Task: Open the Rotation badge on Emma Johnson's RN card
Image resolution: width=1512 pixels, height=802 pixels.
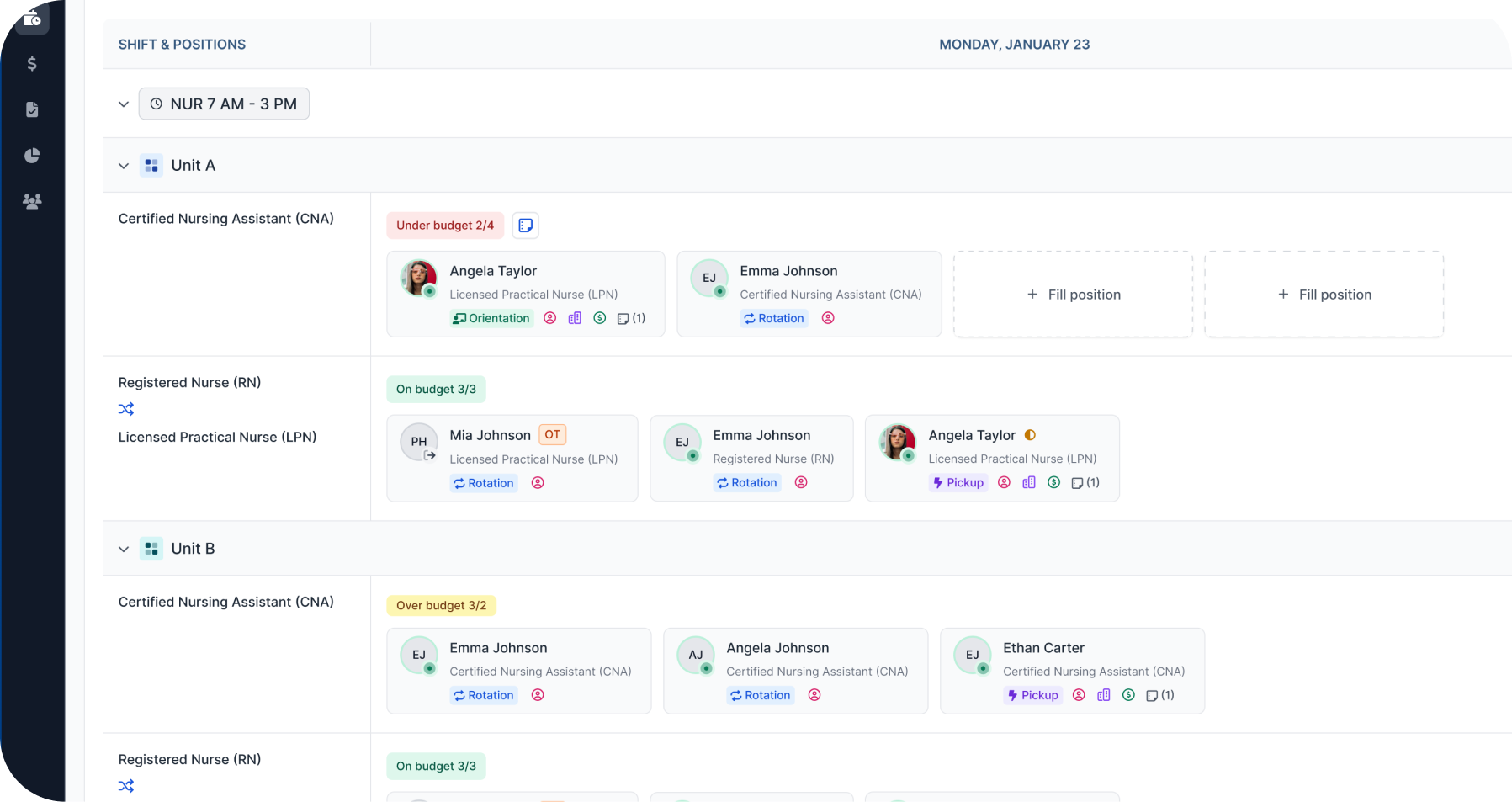Action: tap(746, 482)
